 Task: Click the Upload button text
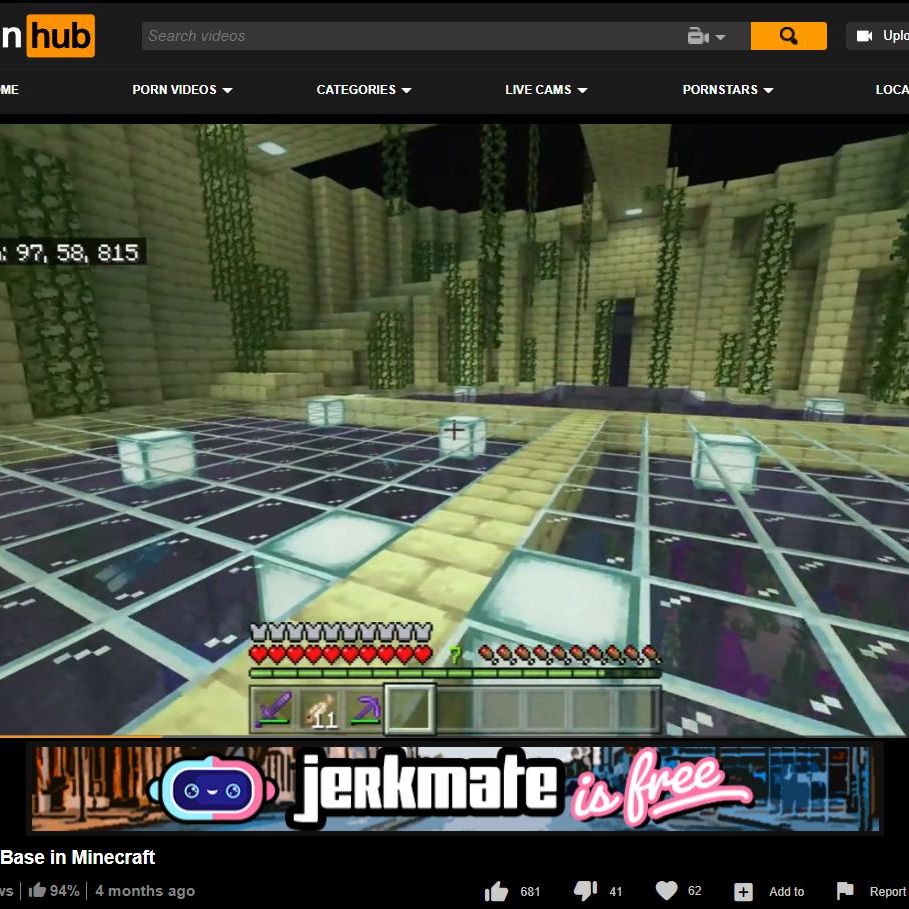[x=895, y=36]
